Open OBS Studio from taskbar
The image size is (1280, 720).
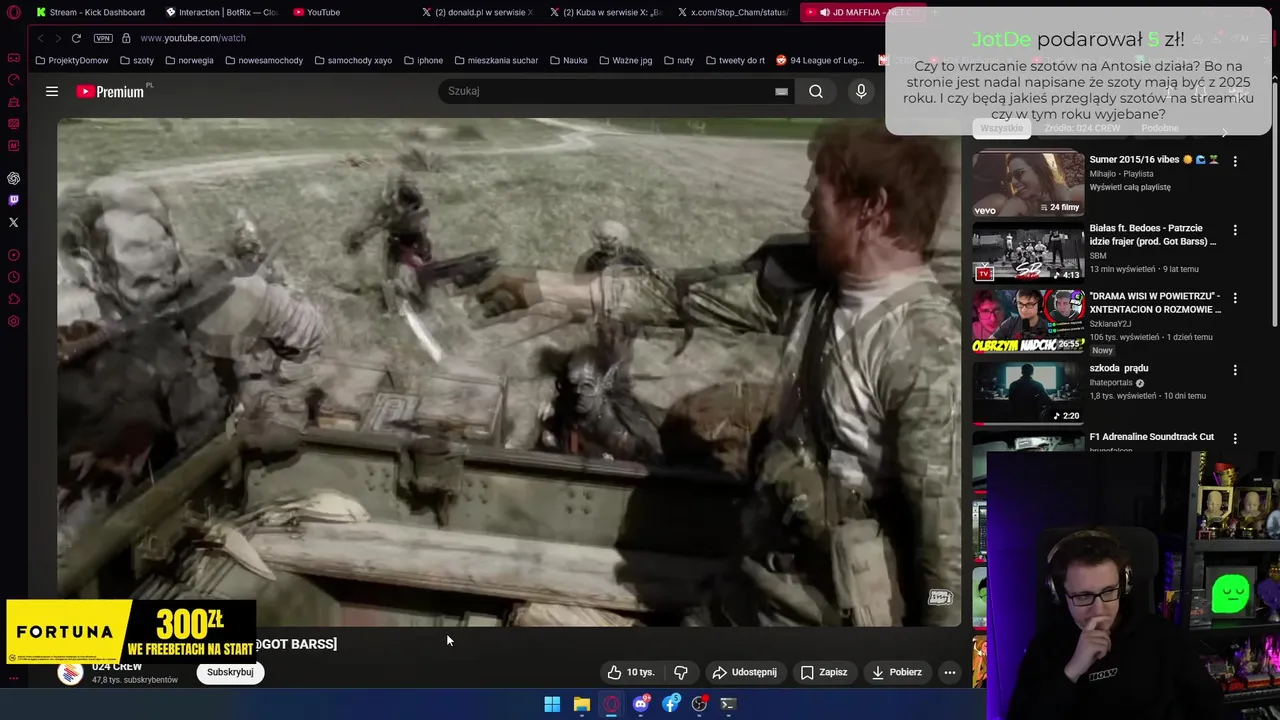[699, 704]
